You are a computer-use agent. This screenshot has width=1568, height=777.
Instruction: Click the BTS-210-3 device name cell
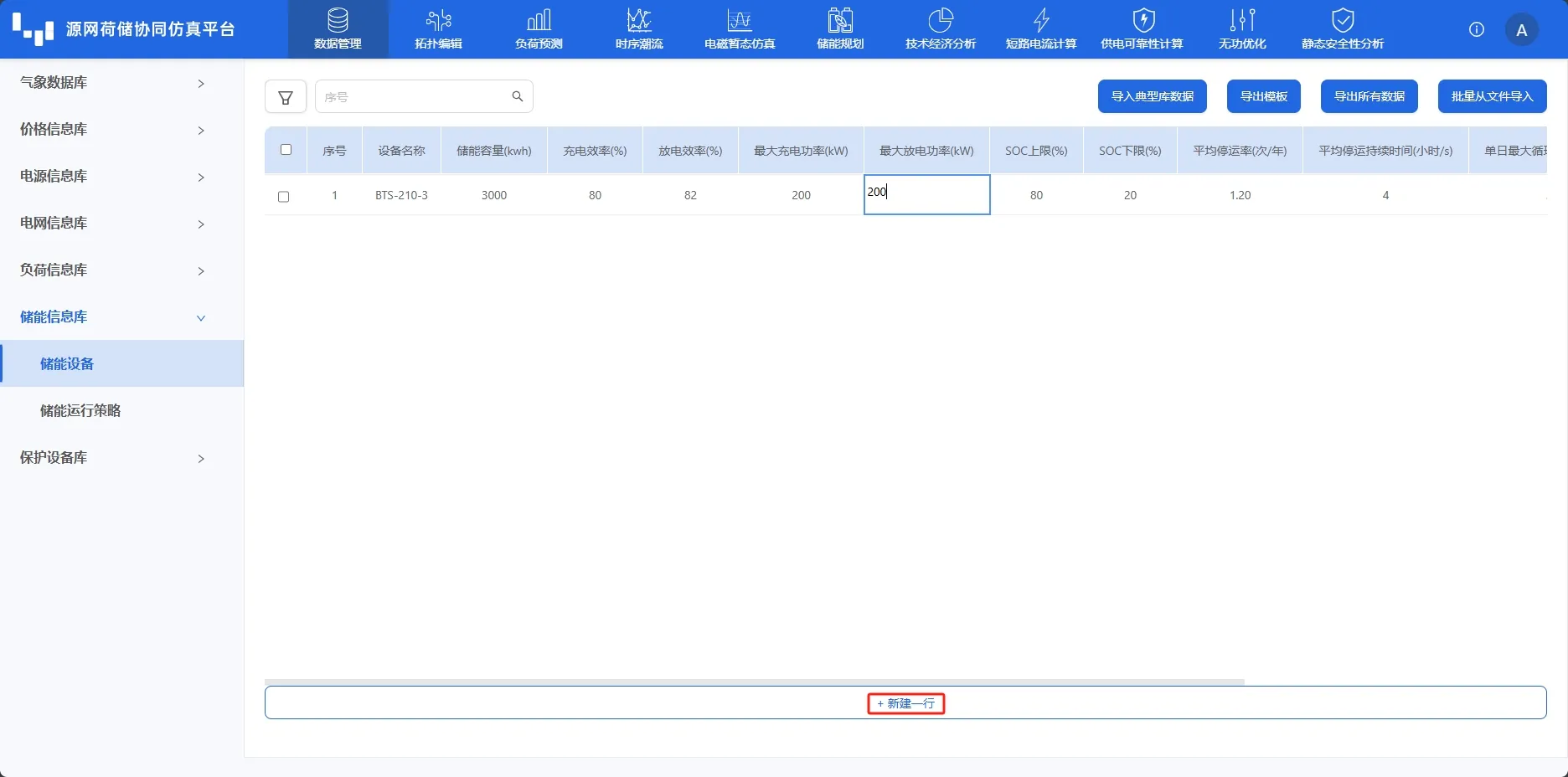point(401,195)
